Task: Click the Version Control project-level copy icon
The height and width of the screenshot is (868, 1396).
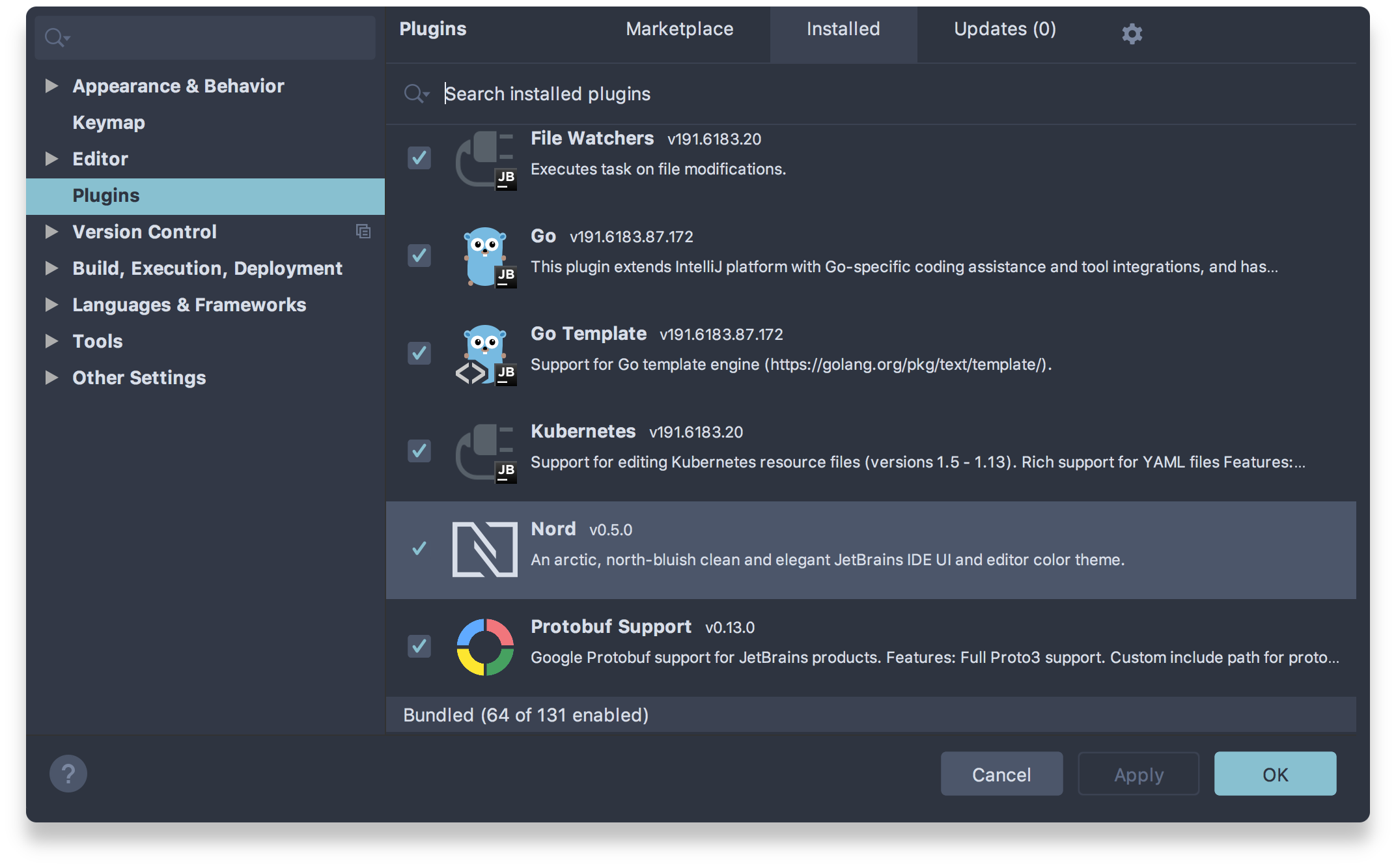Action: pyautogui.click(x=363, y=231)
